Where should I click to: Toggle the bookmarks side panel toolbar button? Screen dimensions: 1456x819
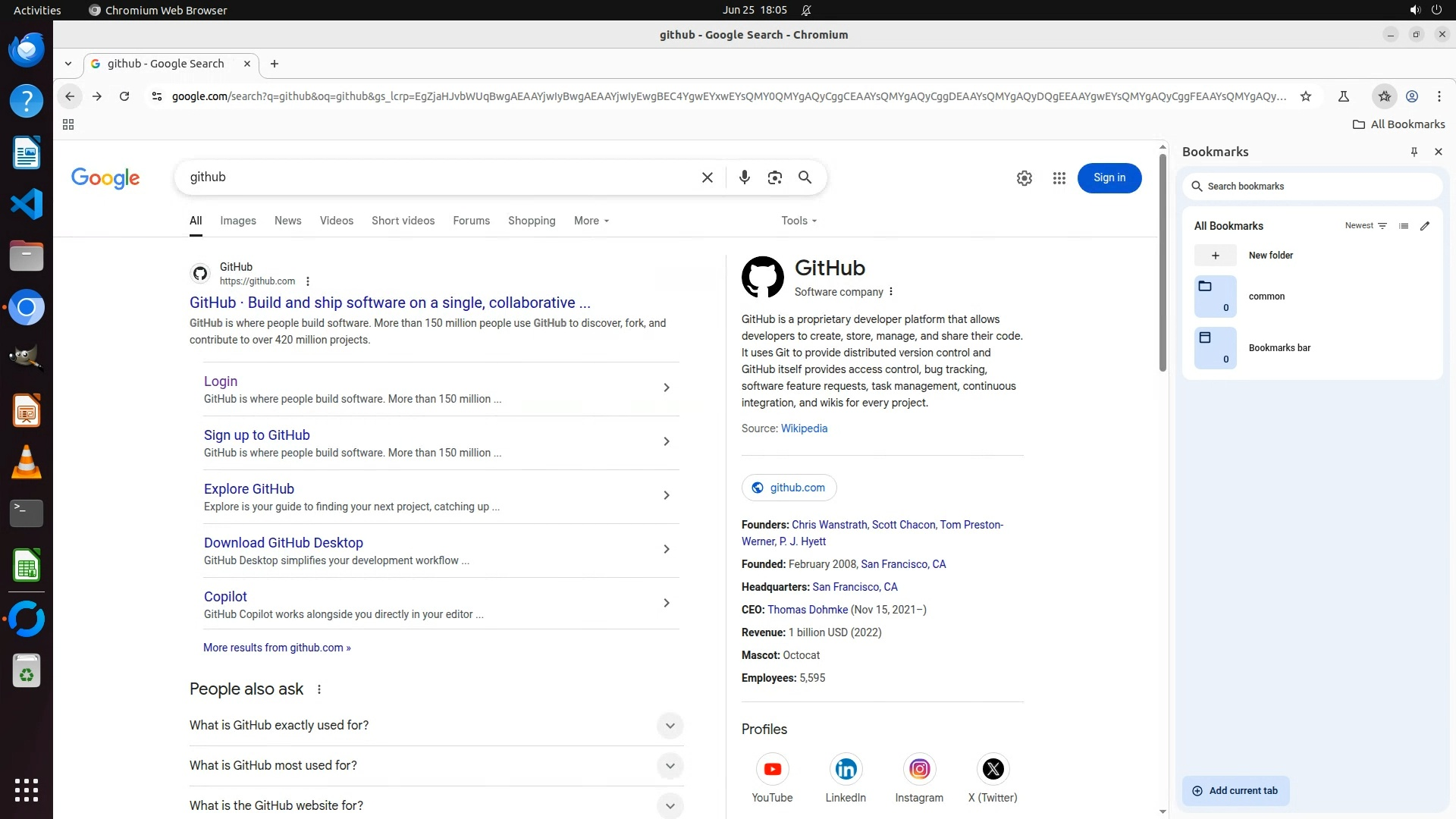pos(1384,96)
